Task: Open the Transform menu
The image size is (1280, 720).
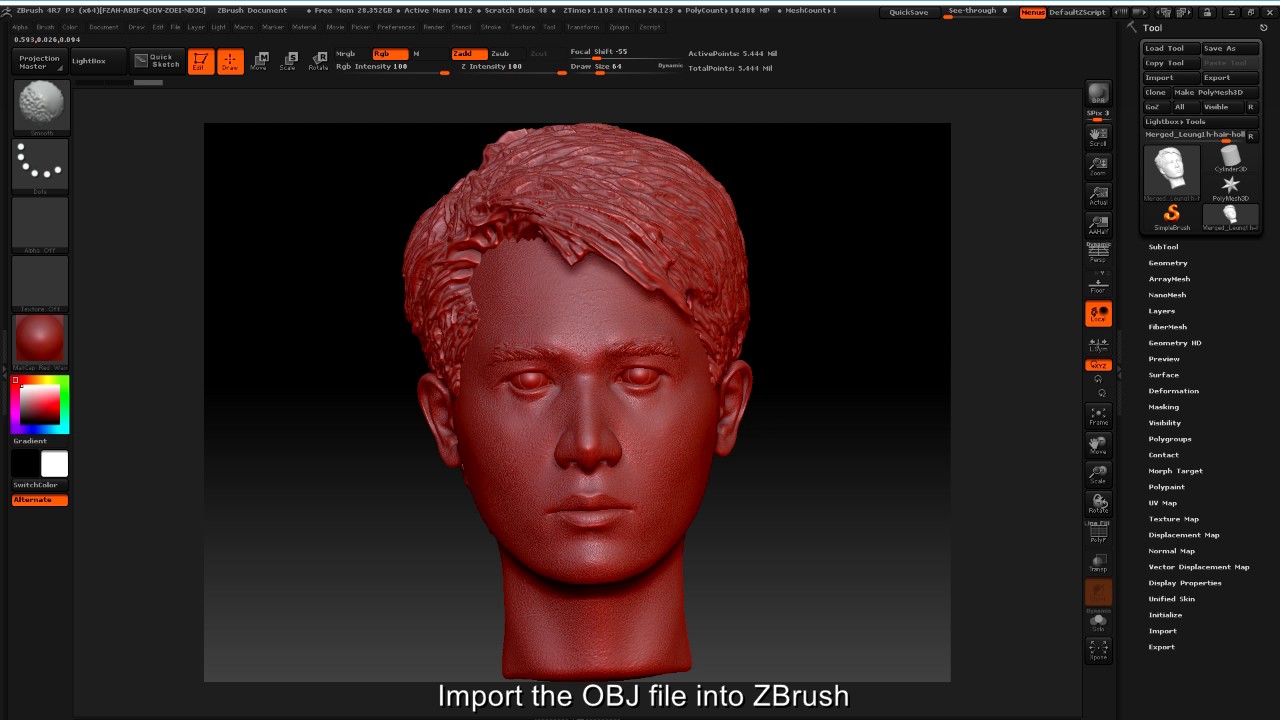Action: click(x=583, y=27)
